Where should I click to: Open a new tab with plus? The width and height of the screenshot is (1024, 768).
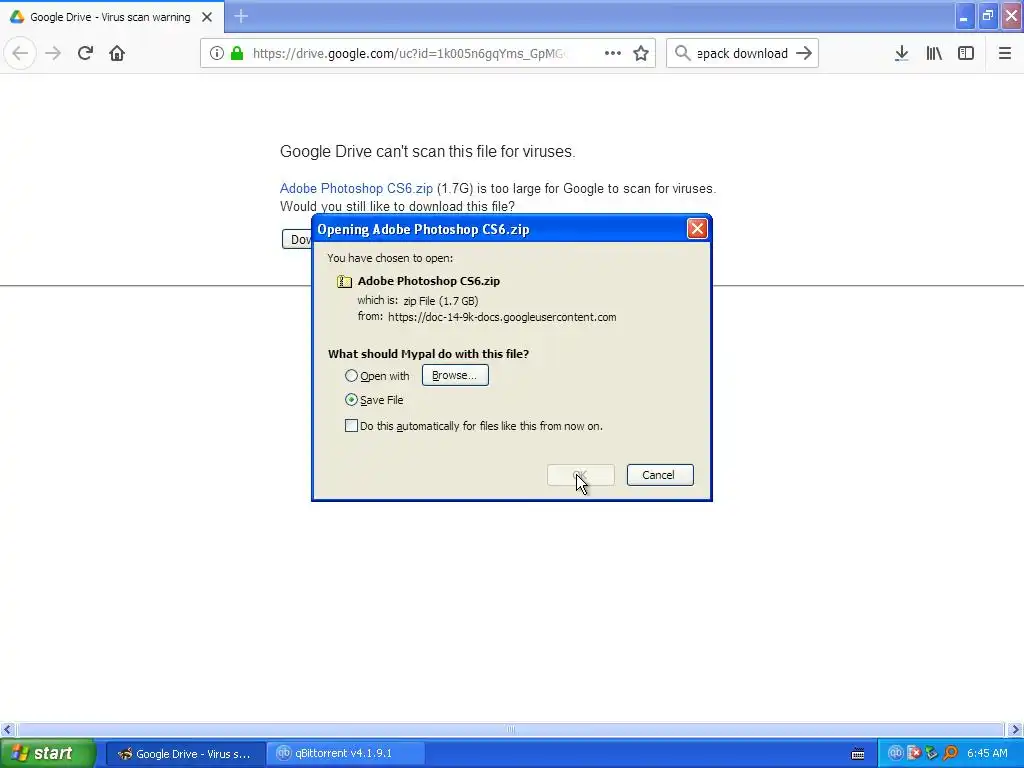(x=241, y=16)
